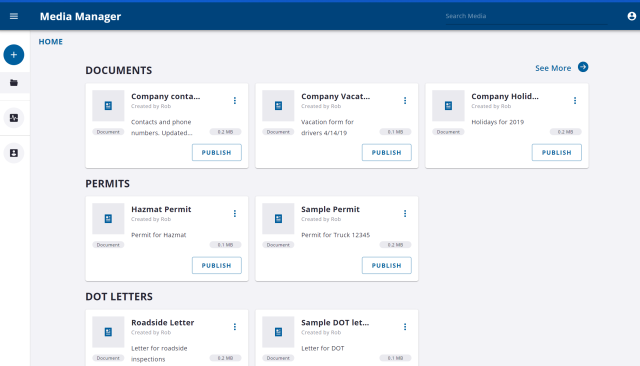The height and width of the screenshot is (366, 640).
Task: Click 'Letter for roadside inspections' description
Action: tap(159, 354)
